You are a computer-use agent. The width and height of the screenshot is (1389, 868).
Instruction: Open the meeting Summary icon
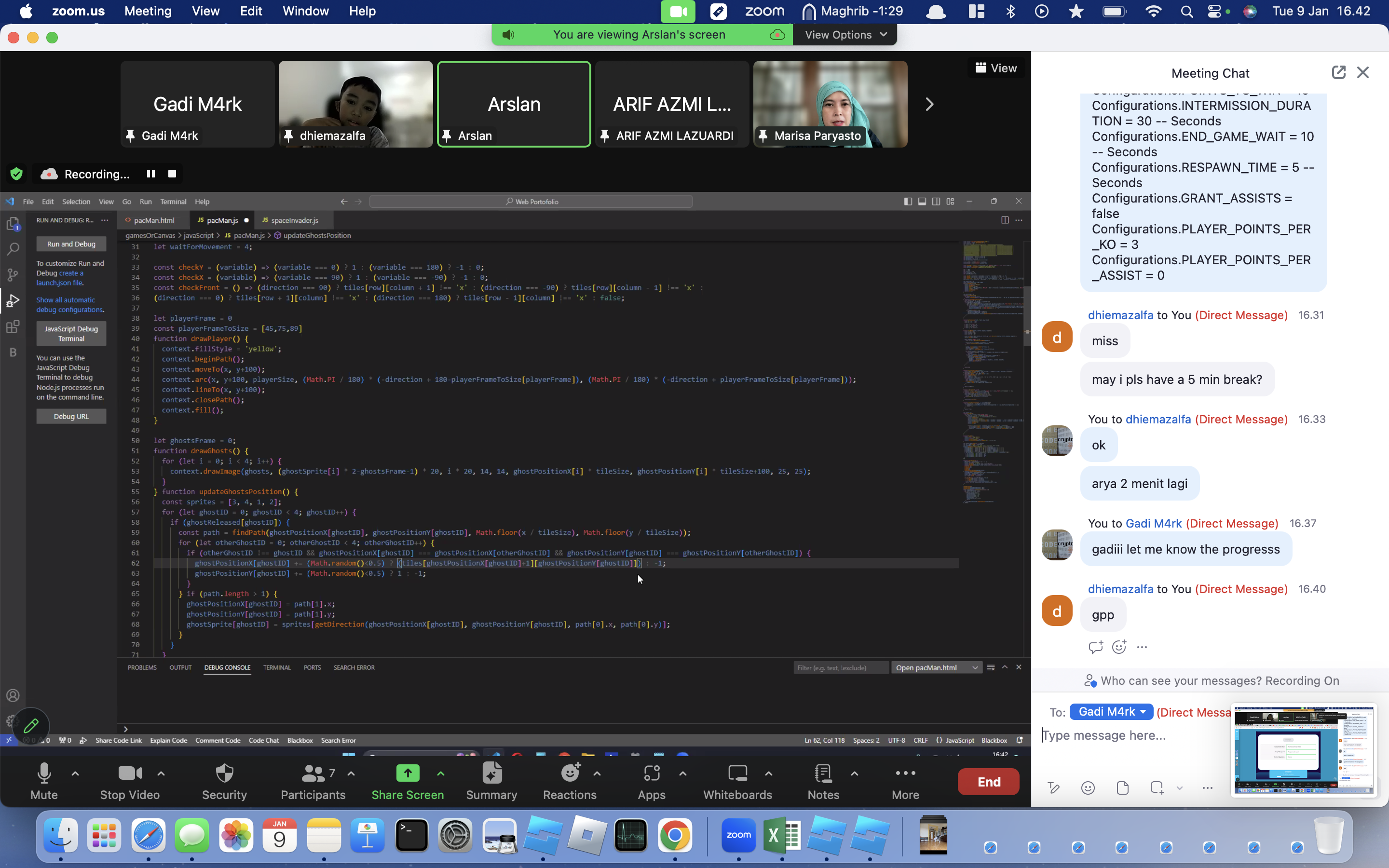[492, 773]
